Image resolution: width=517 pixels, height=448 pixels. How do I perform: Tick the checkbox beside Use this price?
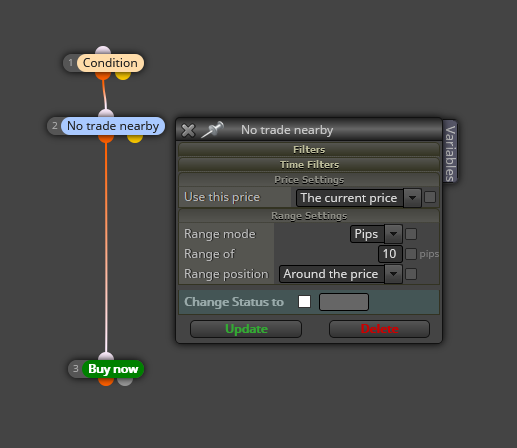click(430, 197)
